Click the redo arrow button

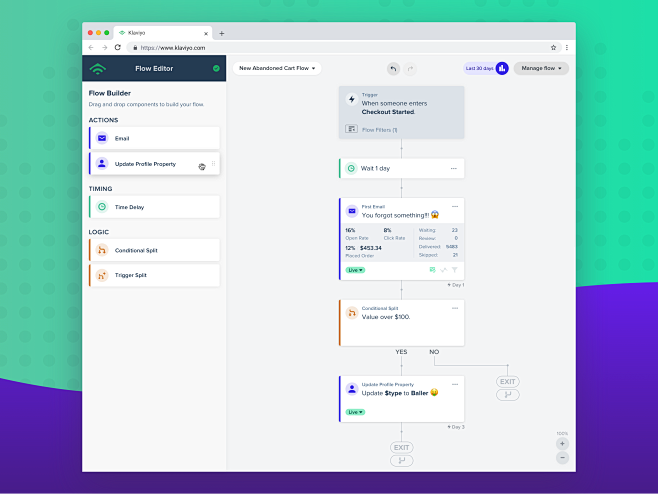[410, 69]
